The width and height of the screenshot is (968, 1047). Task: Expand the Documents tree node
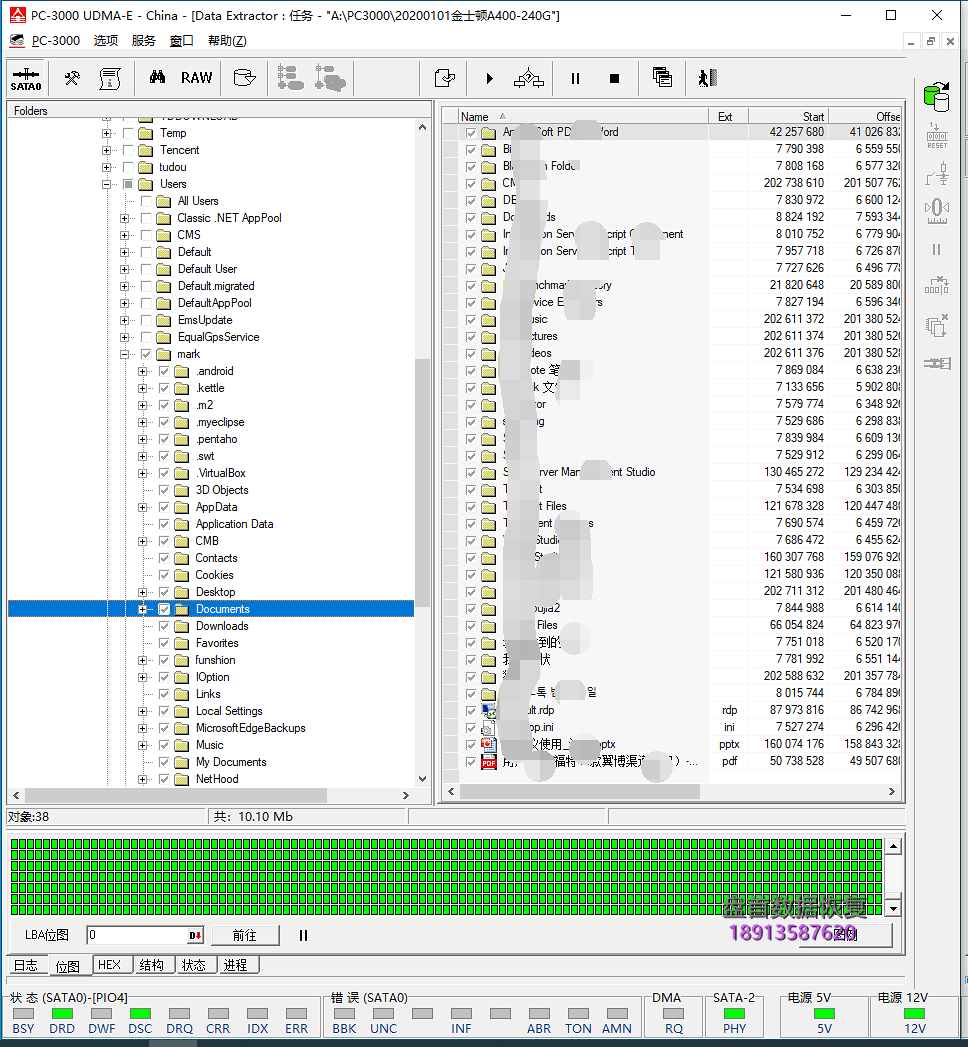[x=142, y=609]
